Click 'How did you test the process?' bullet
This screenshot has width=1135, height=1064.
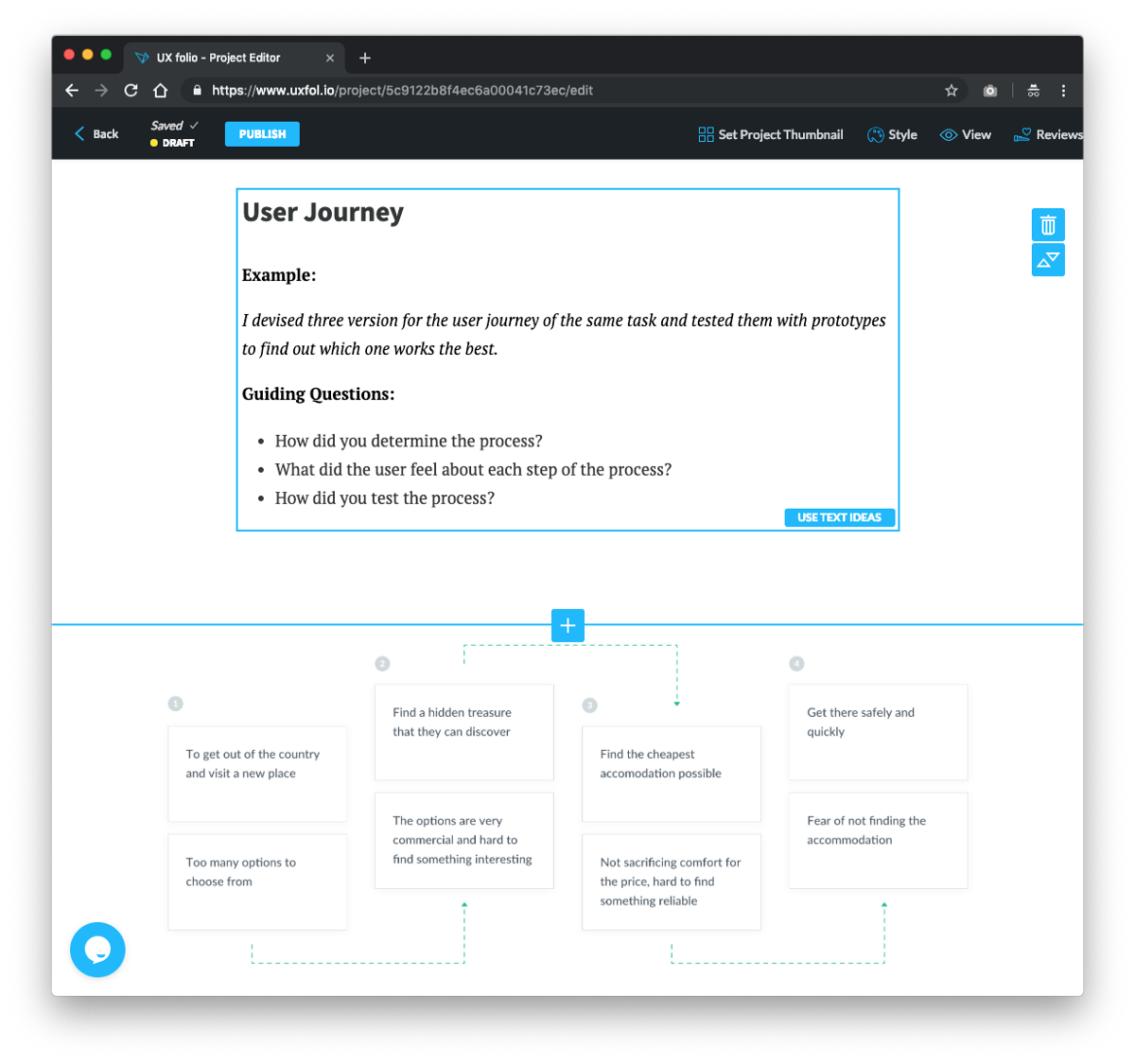[384, 498]
